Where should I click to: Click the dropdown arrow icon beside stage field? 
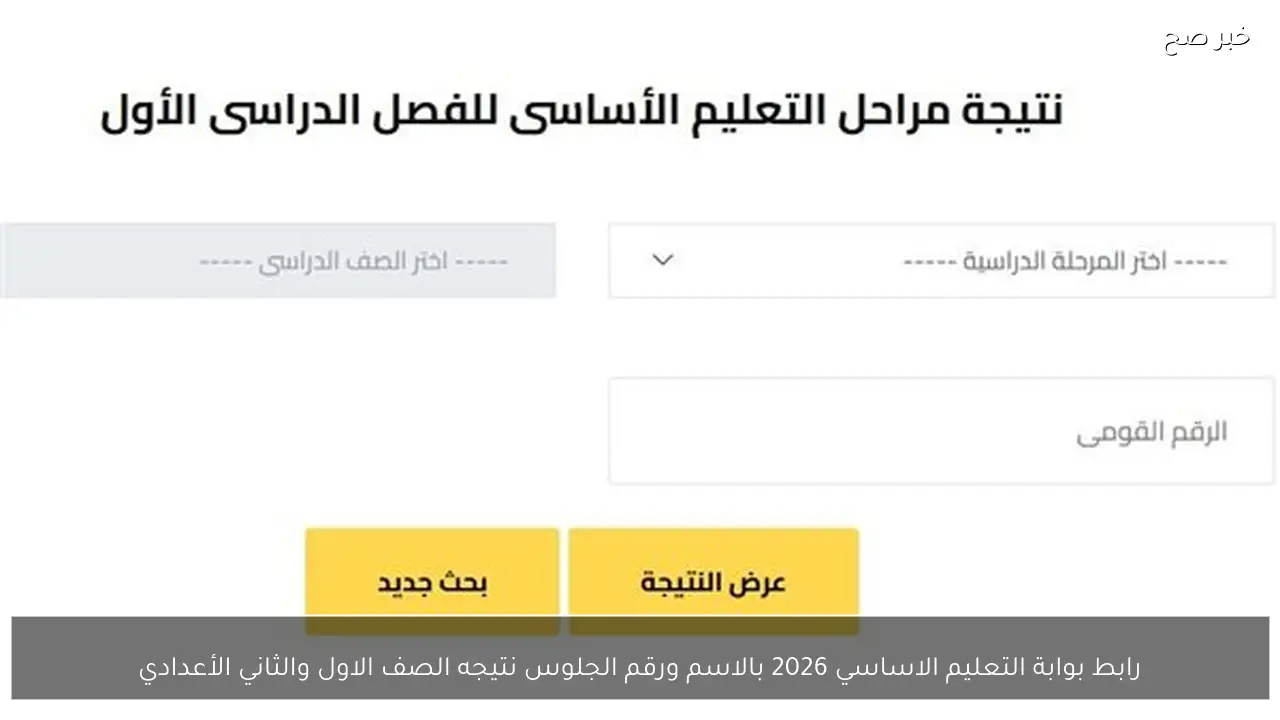tap(661, 260)
